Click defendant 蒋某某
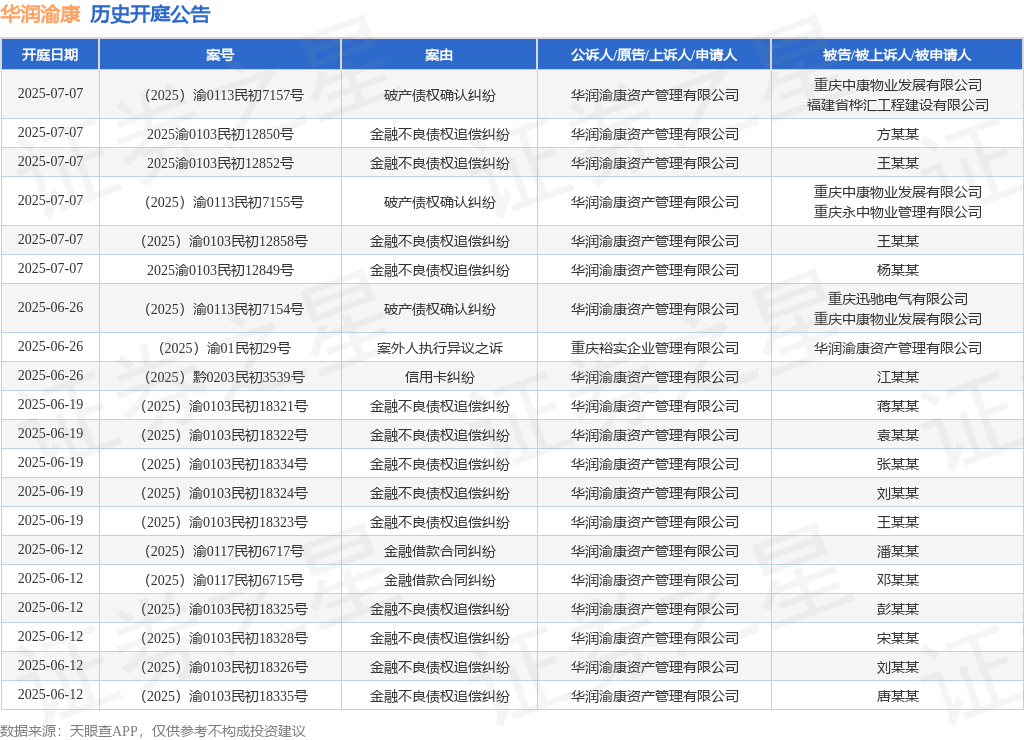Screen dimensions: 1024x740 (x=897, y=406)
